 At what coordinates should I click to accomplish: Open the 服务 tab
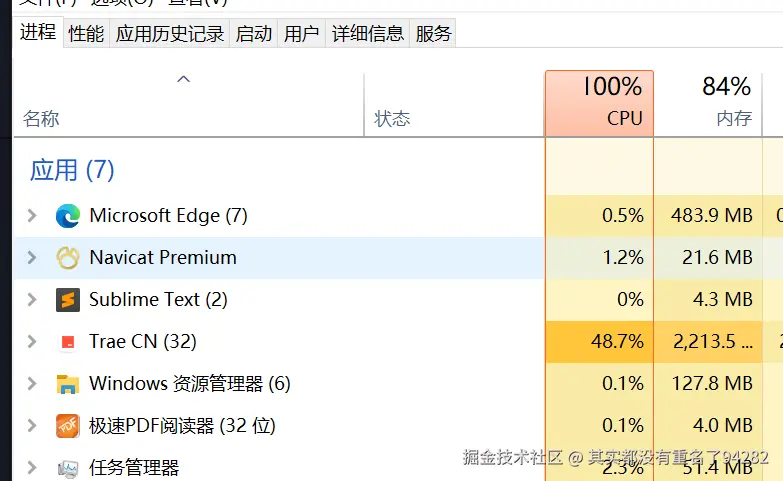click(x=433, y=34)
